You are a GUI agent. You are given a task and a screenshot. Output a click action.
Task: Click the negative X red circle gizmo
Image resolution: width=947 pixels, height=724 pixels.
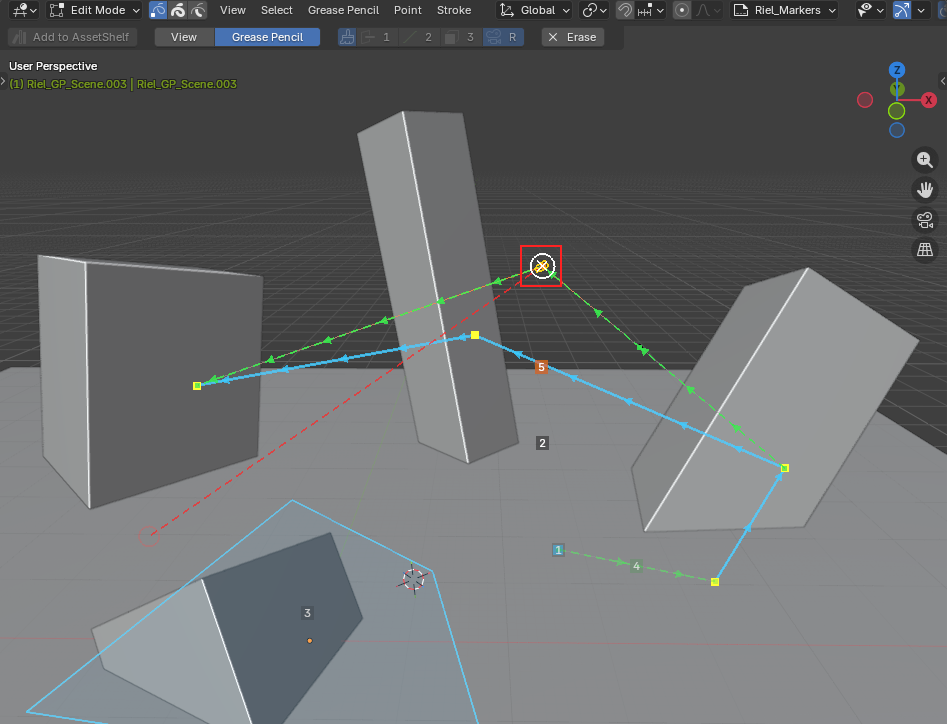pos(865,100)
